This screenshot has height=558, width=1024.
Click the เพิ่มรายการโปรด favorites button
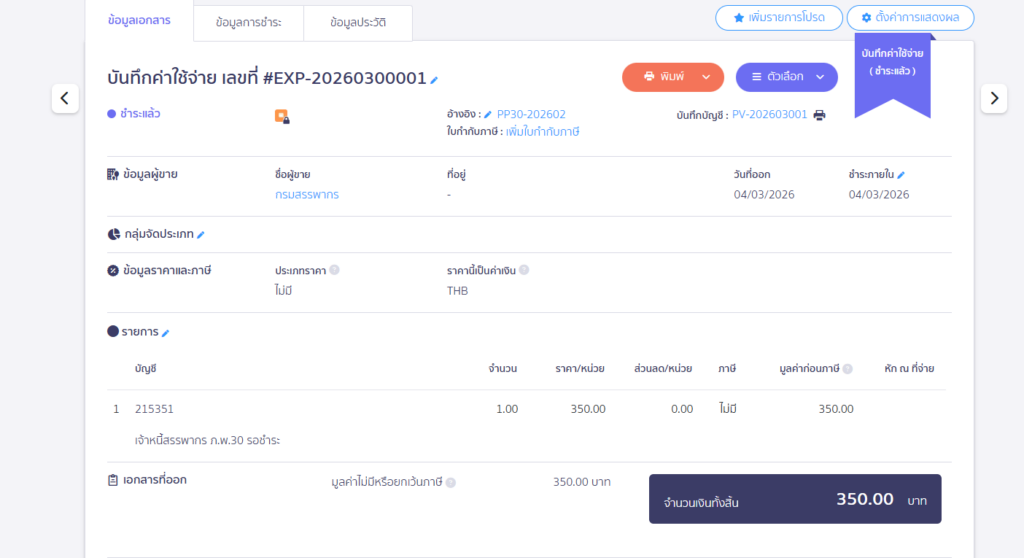tap(778, 18)
